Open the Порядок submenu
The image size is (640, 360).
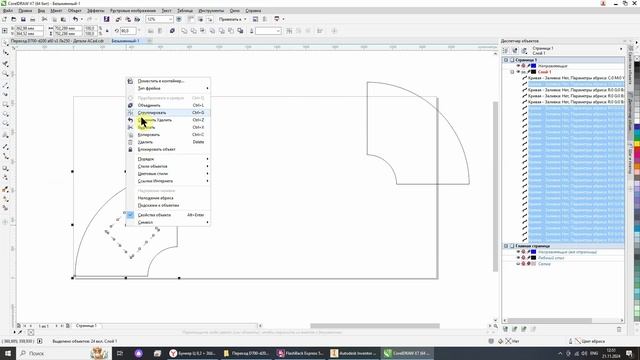pos(168,159)
